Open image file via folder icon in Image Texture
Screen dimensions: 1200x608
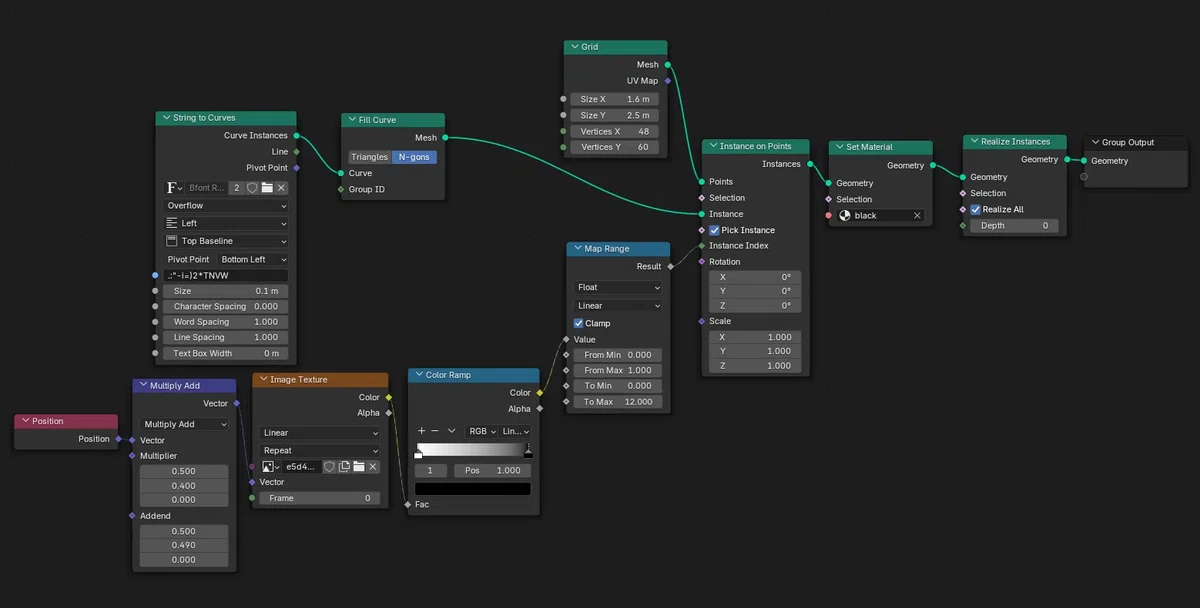(x=358, y=467)
